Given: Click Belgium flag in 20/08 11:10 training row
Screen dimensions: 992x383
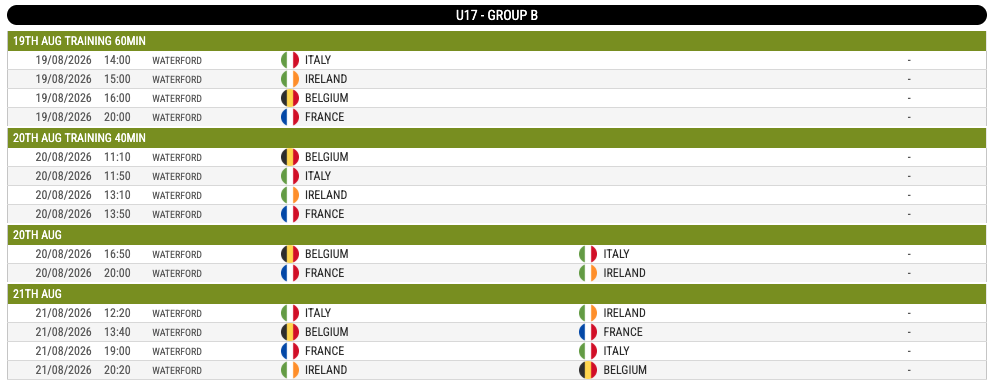Looking at the screenshot, I should (290, 157).
